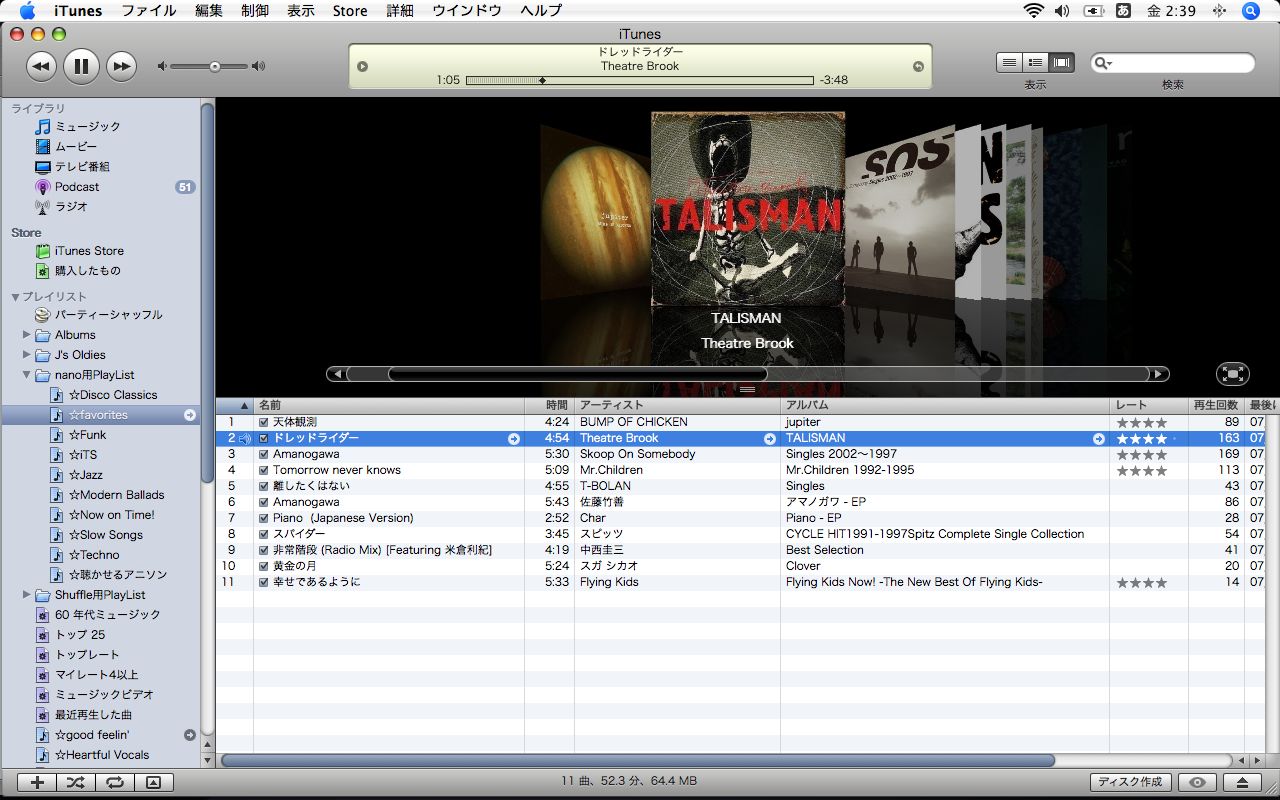1280x800 pixels.
Task: Open the 表示 menu
Action: pyautogui.click(x=301, y=11)
